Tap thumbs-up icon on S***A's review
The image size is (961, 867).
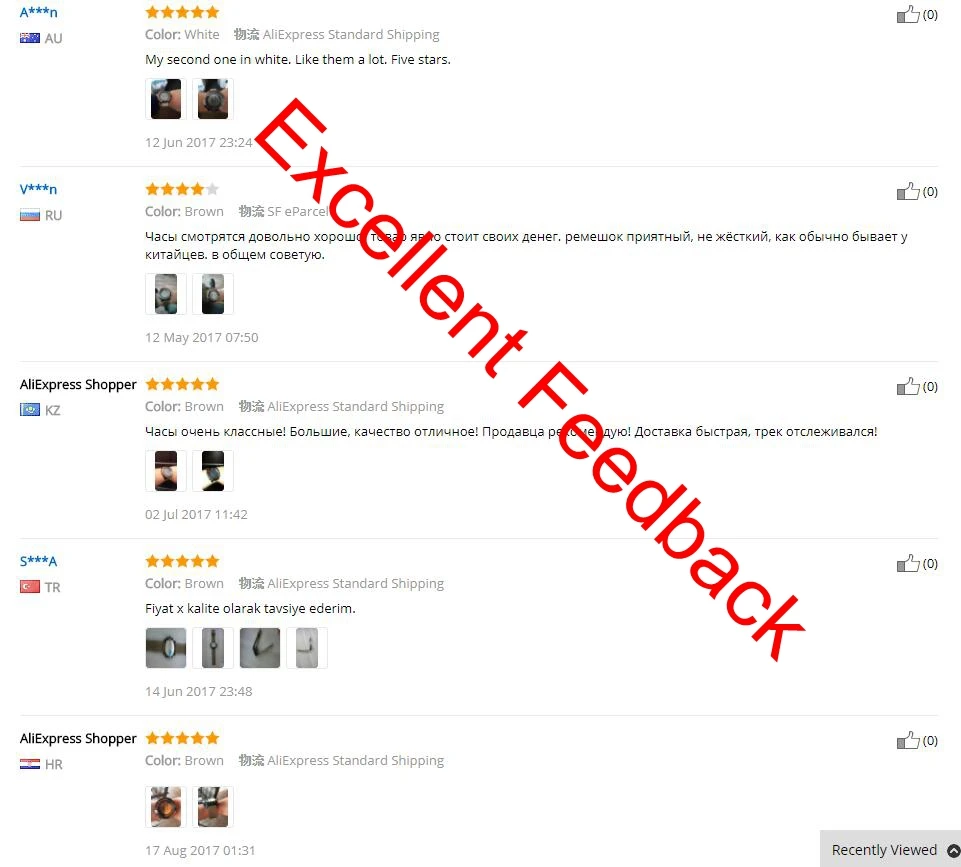point(908,563)
